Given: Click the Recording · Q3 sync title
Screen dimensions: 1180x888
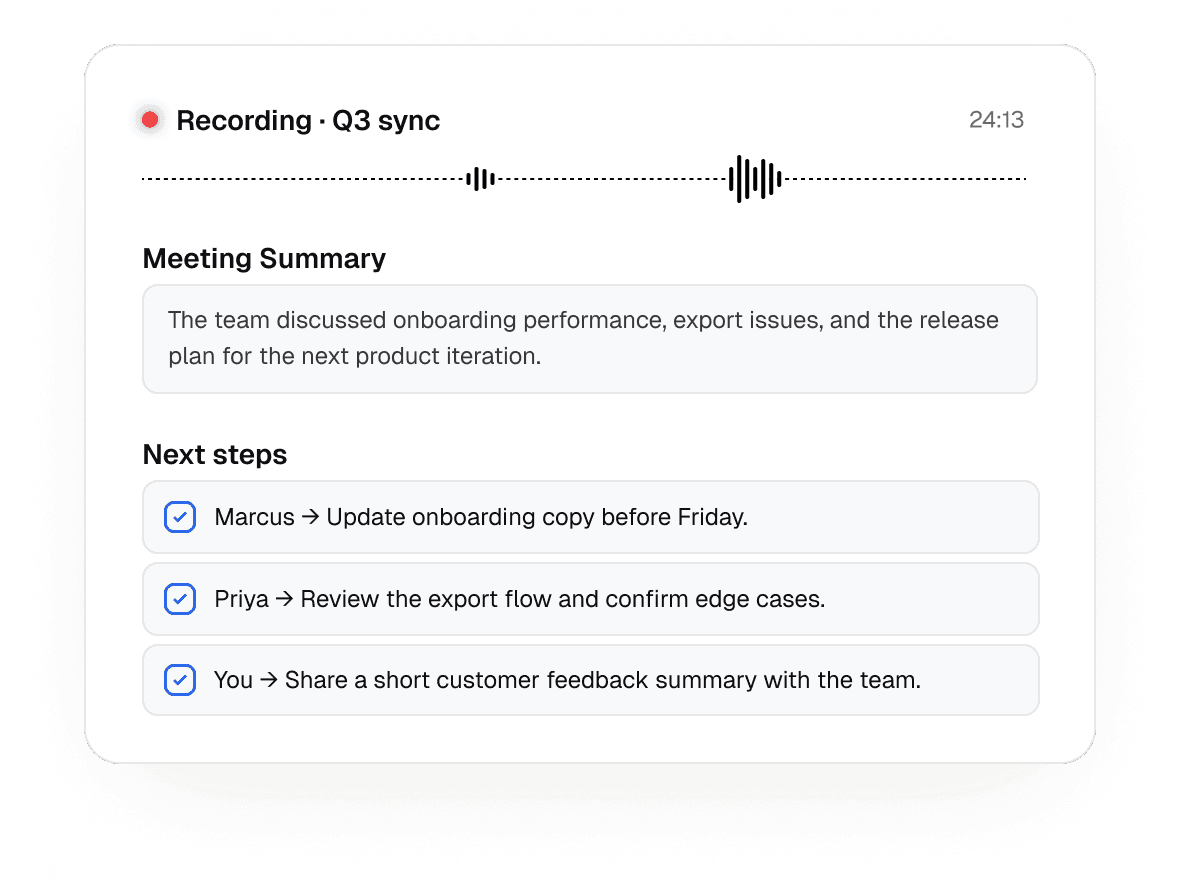Looking at the screenshot, I should click(308, 120).
